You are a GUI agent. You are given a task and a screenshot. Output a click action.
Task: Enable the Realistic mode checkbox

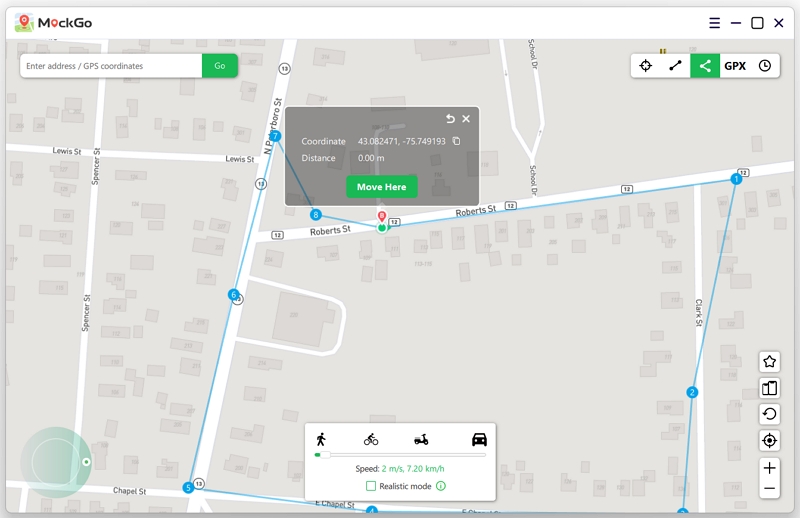coord(371,486)
